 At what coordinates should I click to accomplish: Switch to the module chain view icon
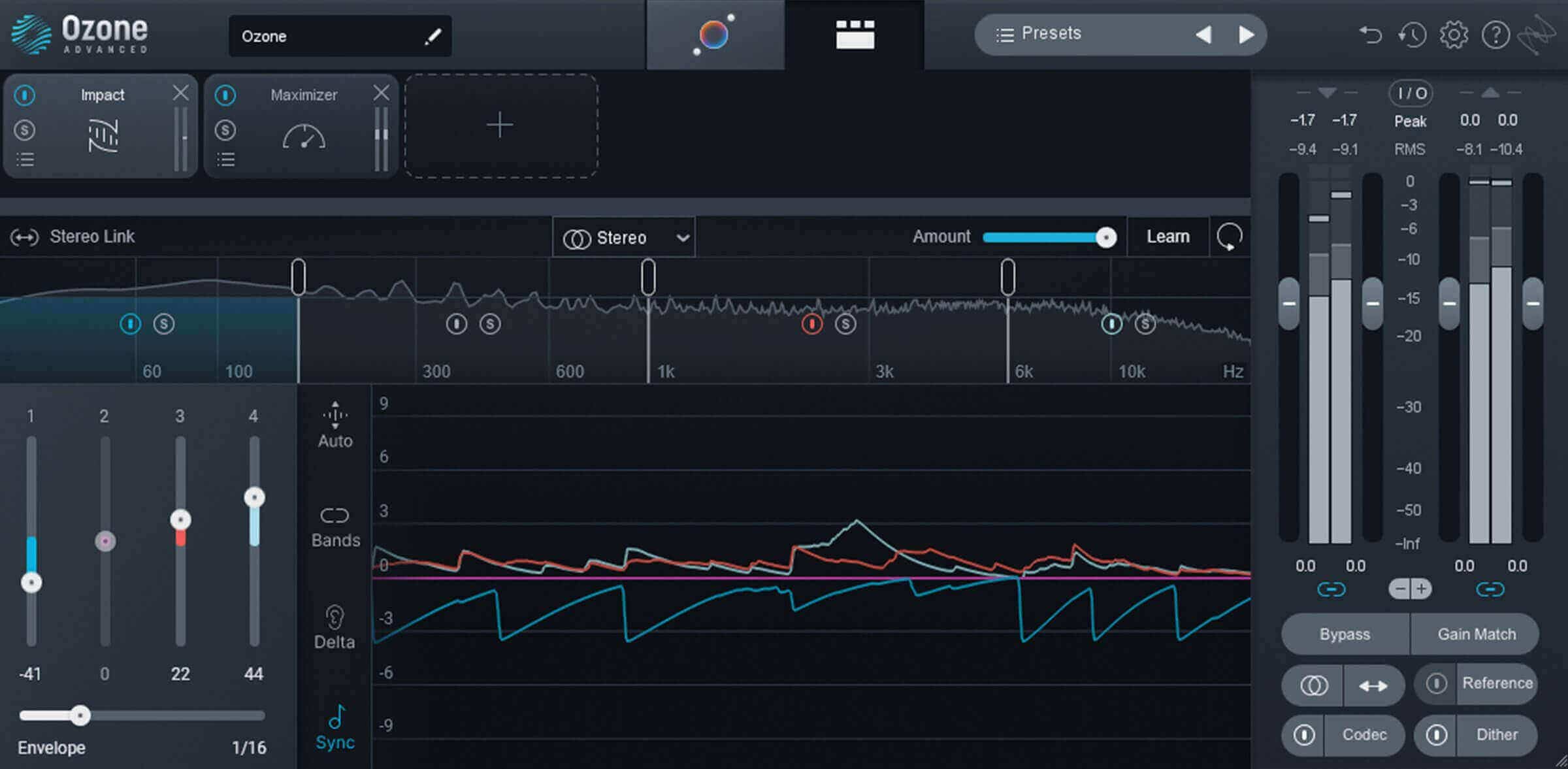855,35
